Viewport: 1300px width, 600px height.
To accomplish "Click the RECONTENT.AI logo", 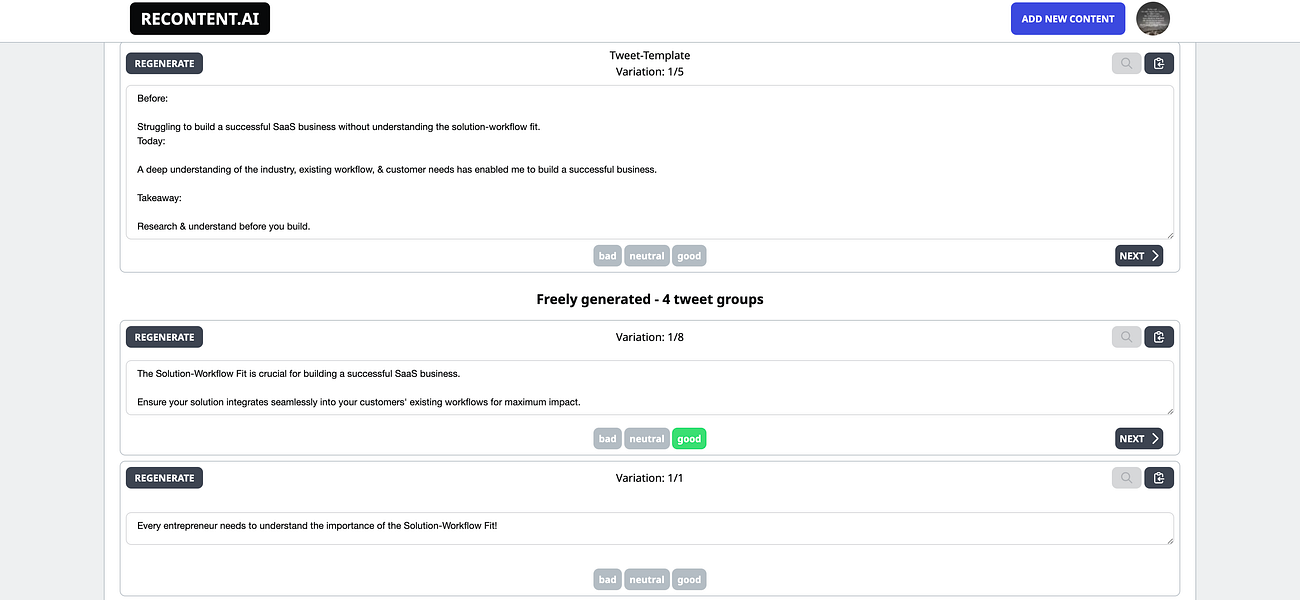I will tap(200, 18).
